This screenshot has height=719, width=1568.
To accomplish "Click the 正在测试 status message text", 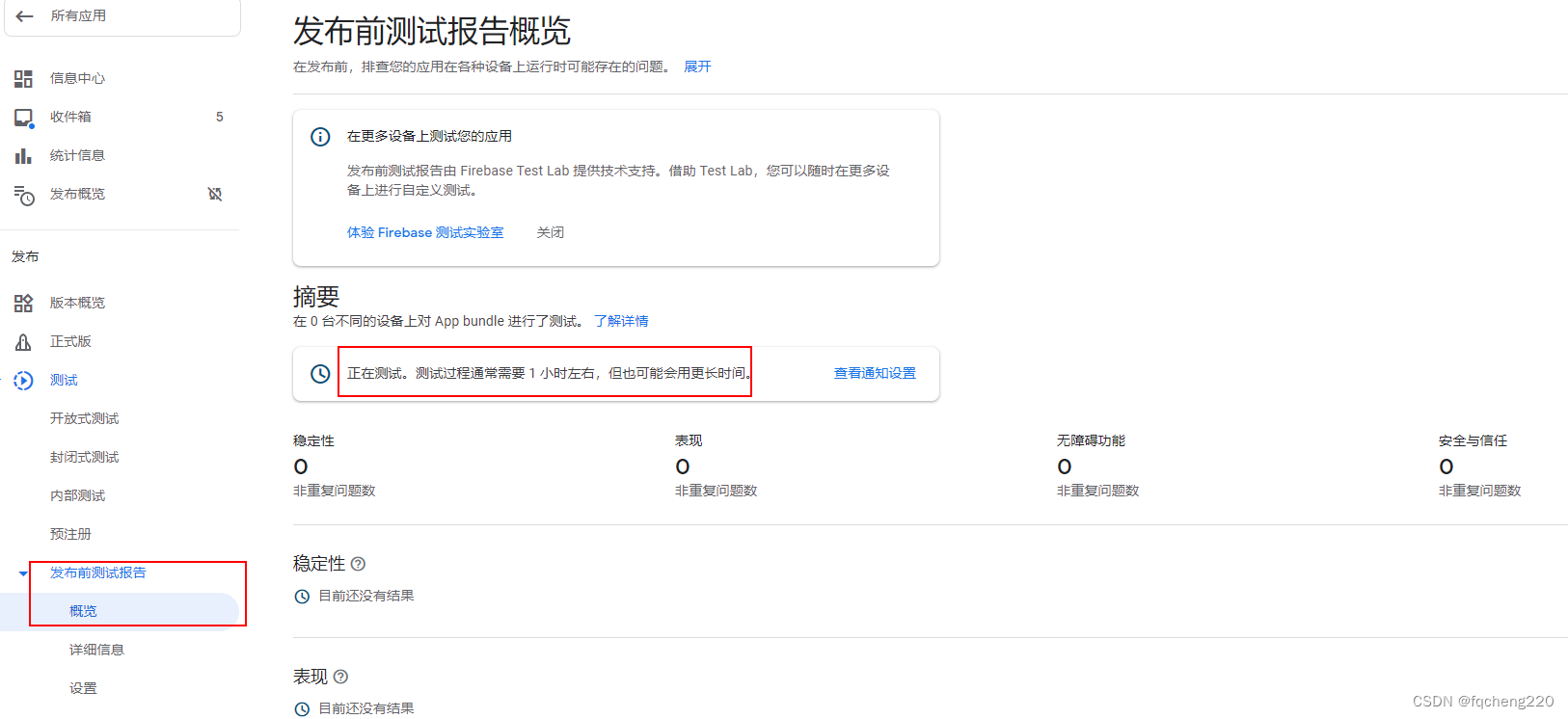I will coord(548,373).
